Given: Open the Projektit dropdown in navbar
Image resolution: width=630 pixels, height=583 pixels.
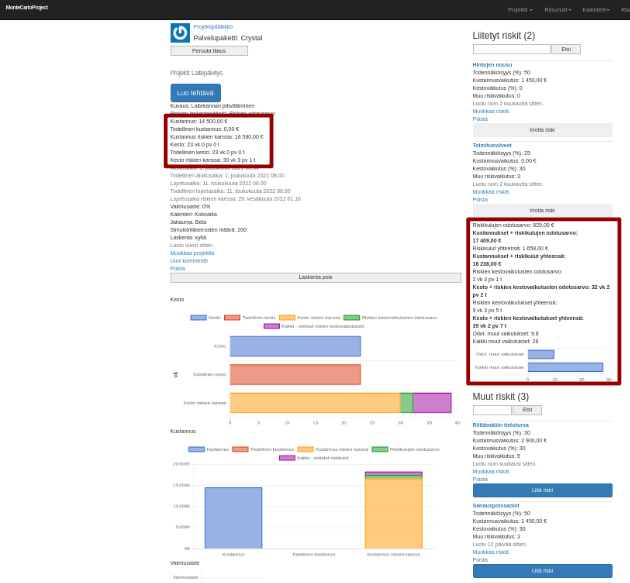Looking at the screenshot, I should (x=519, y=9).
